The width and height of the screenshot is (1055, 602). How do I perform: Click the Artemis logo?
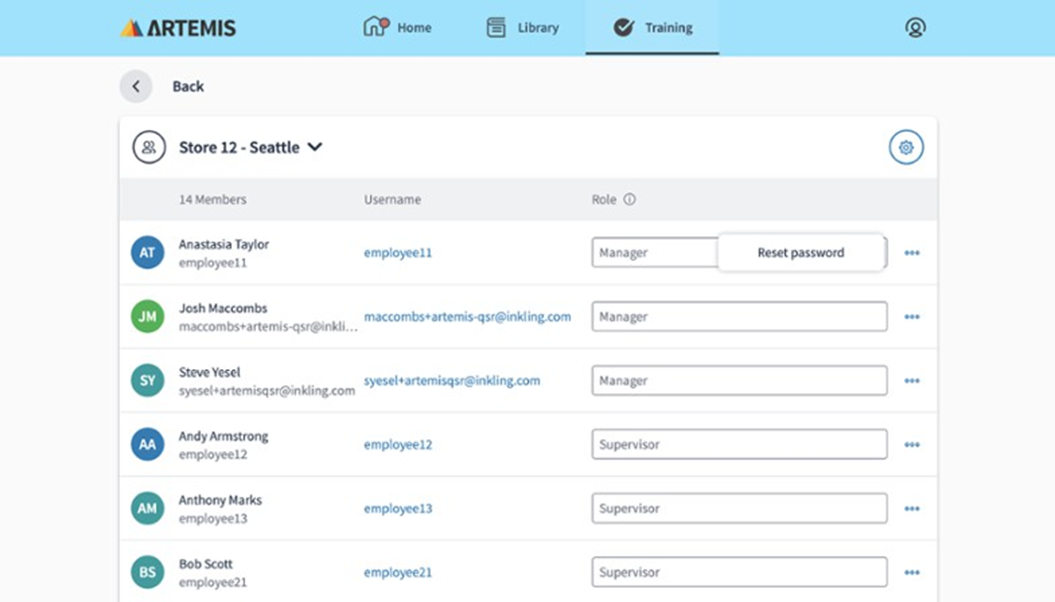coord(178,28)
